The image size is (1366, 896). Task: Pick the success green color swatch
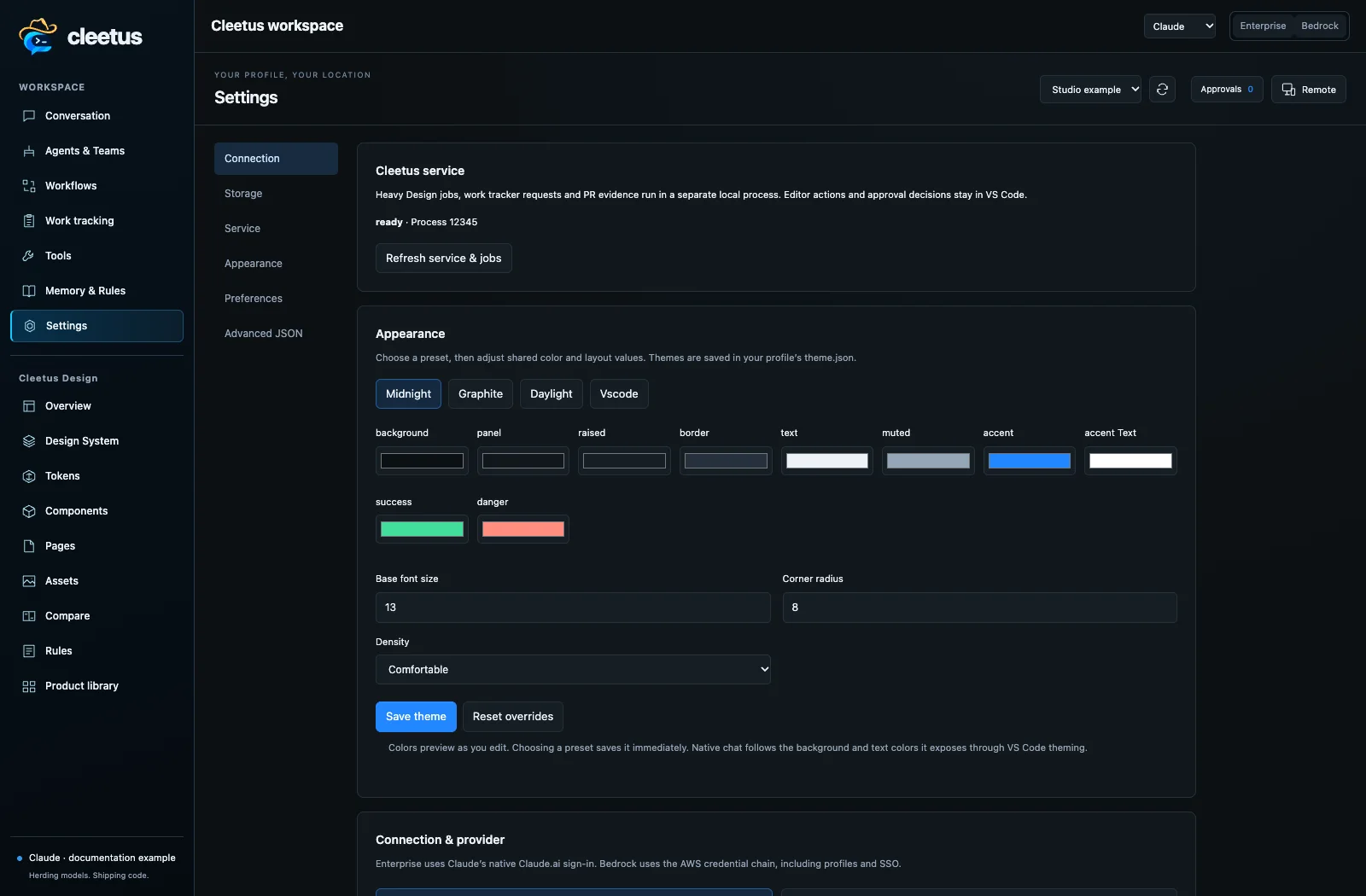coord(422,529)
